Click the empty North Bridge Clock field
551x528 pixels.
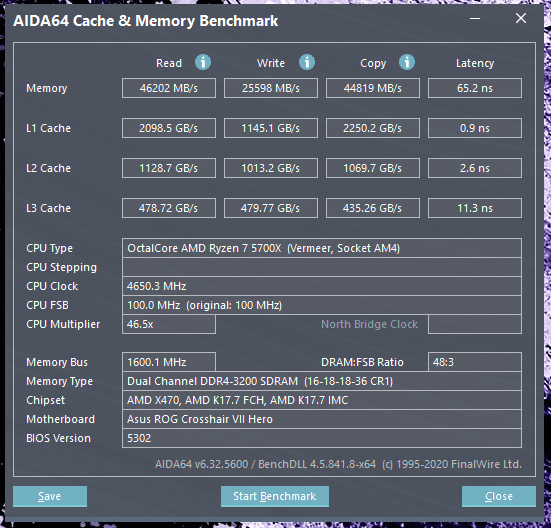pyautogui.click(x=475, y=324)
